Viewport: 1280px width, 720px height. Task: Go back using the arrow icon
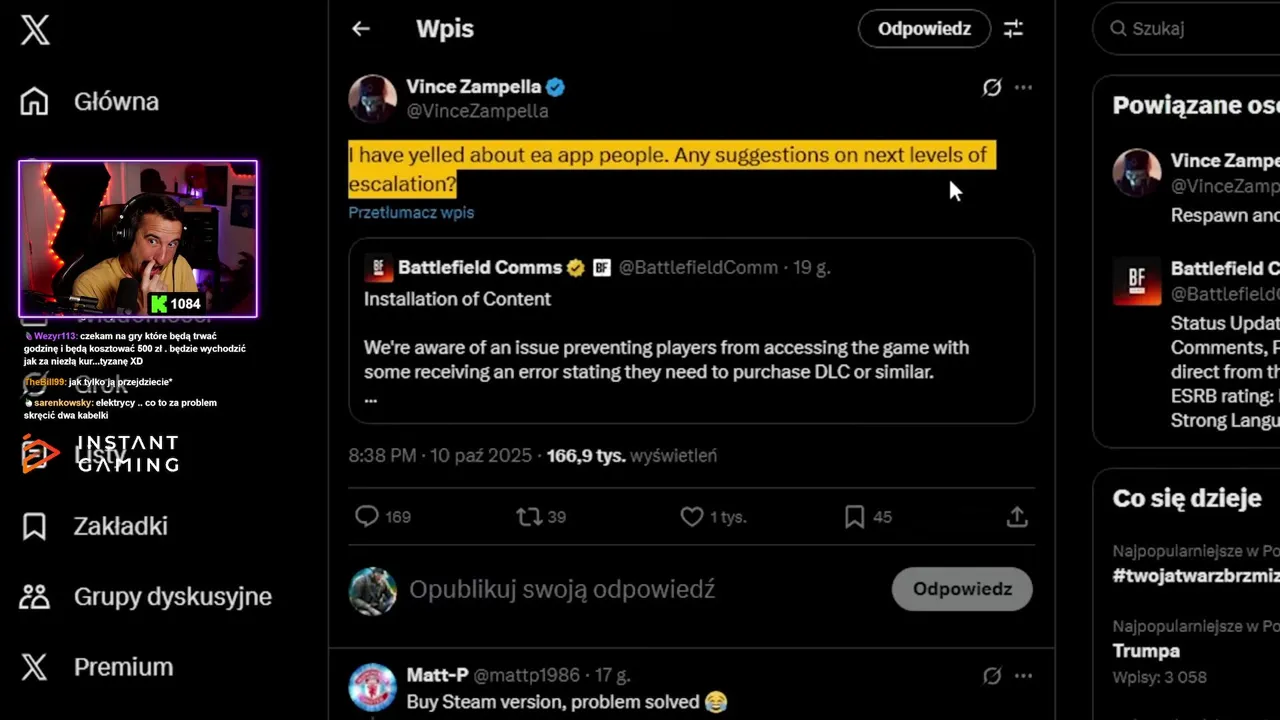pos(361,29)
